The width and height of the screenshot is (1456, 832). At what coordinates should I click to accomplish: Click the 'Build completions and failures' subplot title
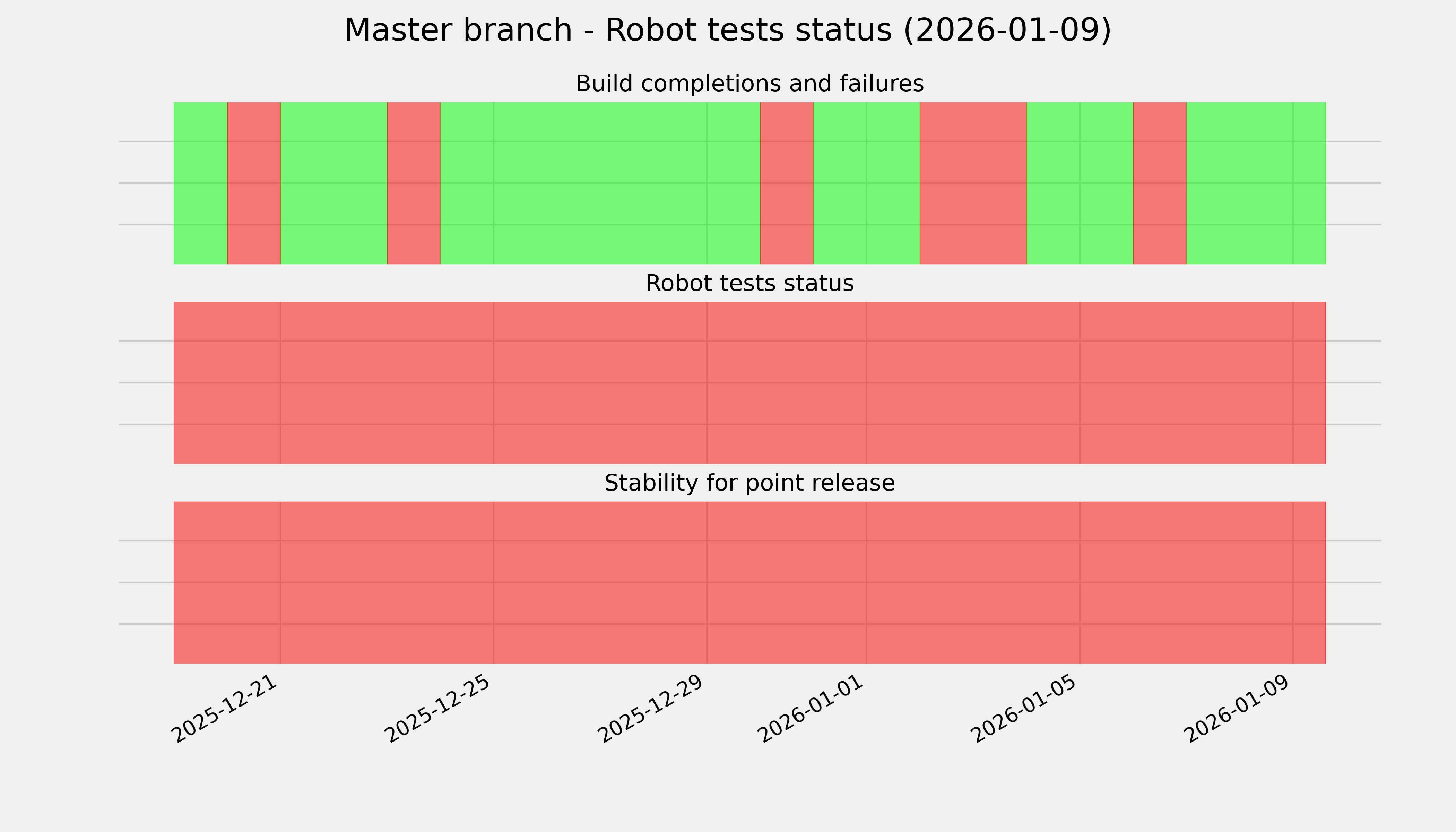click(x=749, y=84)
